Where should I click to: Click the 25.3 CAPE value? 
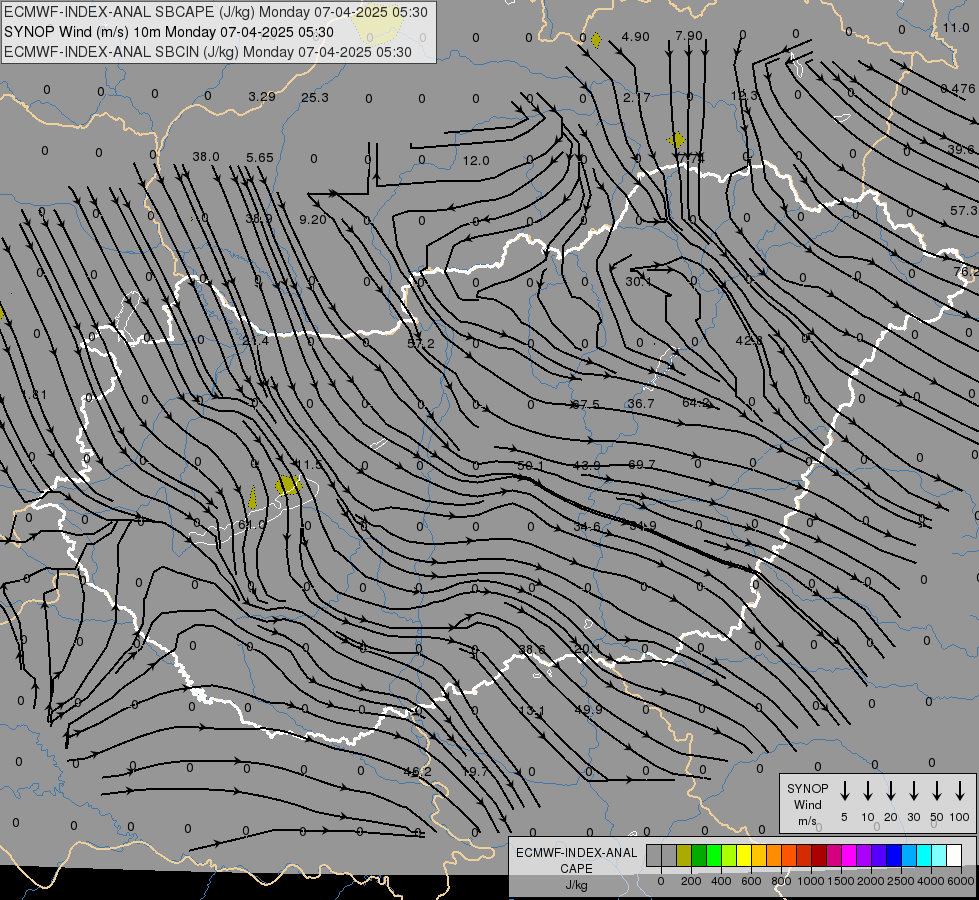(x=315, y=97)
